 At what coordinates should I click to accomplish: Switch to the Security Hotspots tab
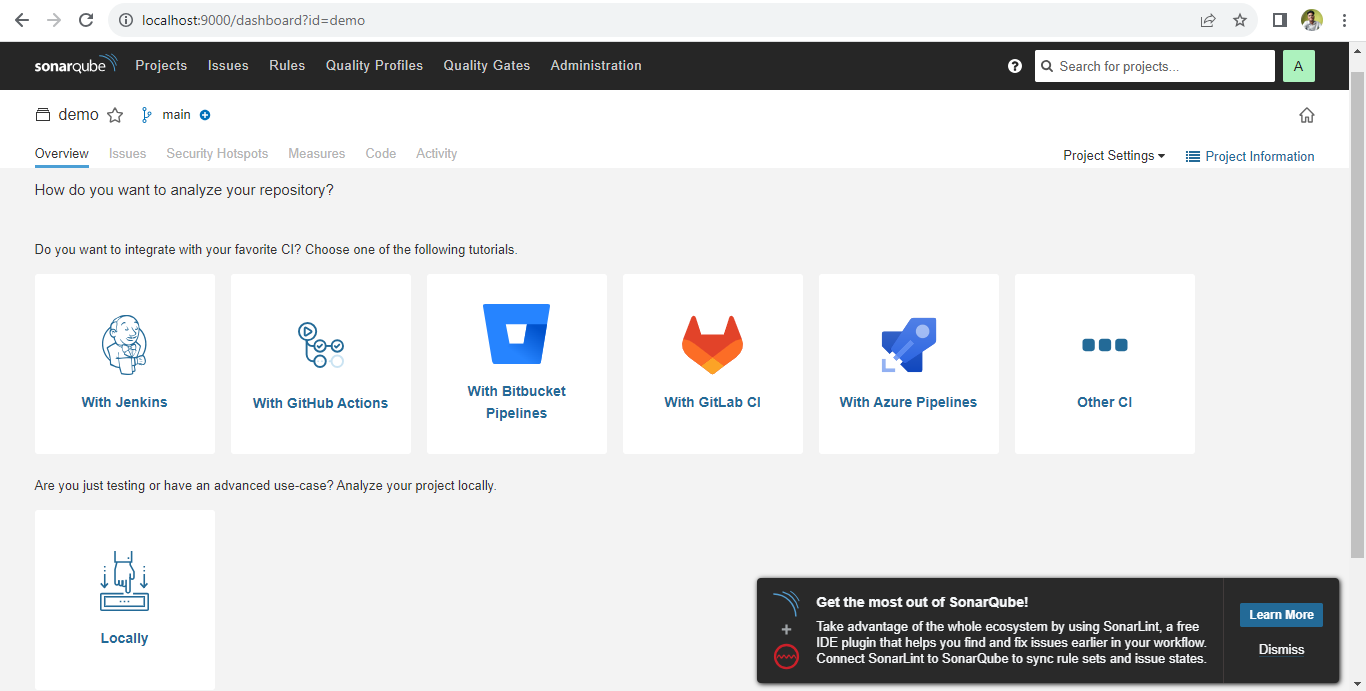217,154
